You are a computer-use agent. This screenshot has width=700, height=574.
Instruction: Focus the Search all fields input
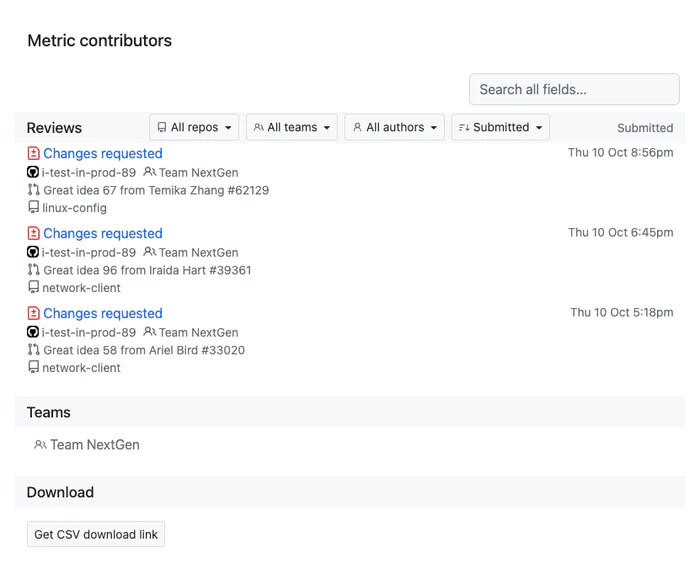[x=574, y=89]
